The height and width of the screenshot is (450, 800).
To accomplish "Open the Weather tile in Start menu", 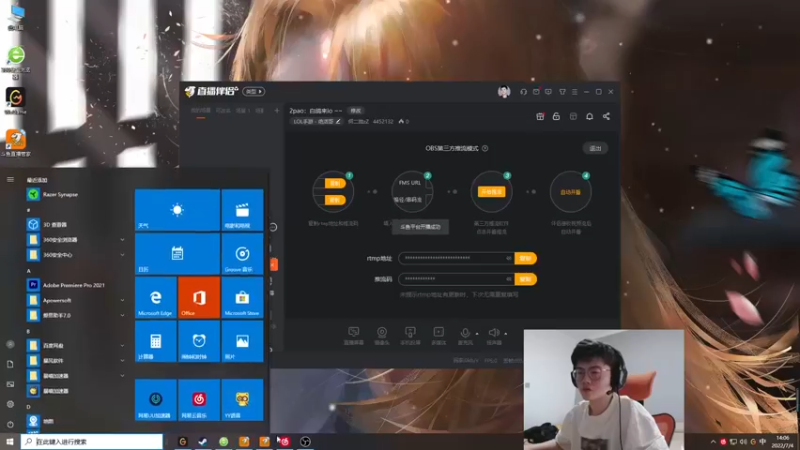I will point(177,210).
